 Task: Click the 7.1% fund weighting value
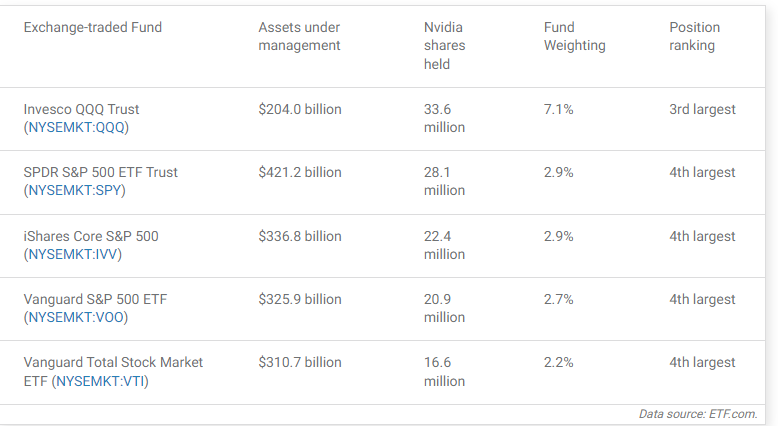pos(558,109)
